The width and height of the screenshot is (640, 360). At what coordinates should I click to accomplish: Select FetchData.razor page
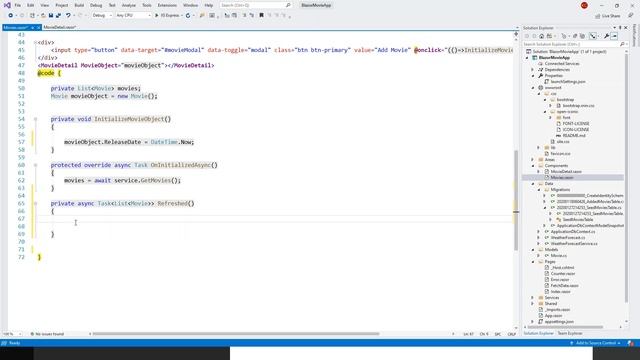(x=564, y=286)
